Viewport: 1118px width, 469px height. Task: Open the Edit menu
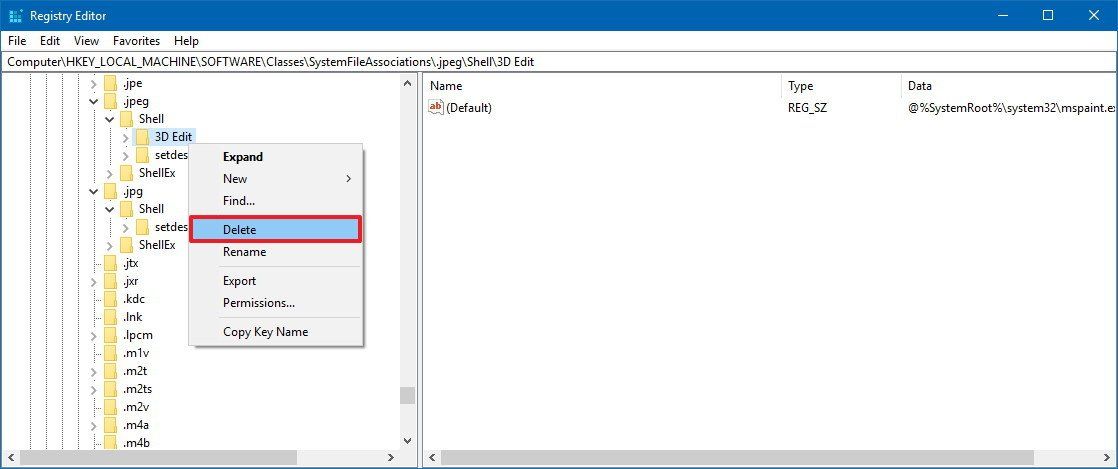pos(50,41)
